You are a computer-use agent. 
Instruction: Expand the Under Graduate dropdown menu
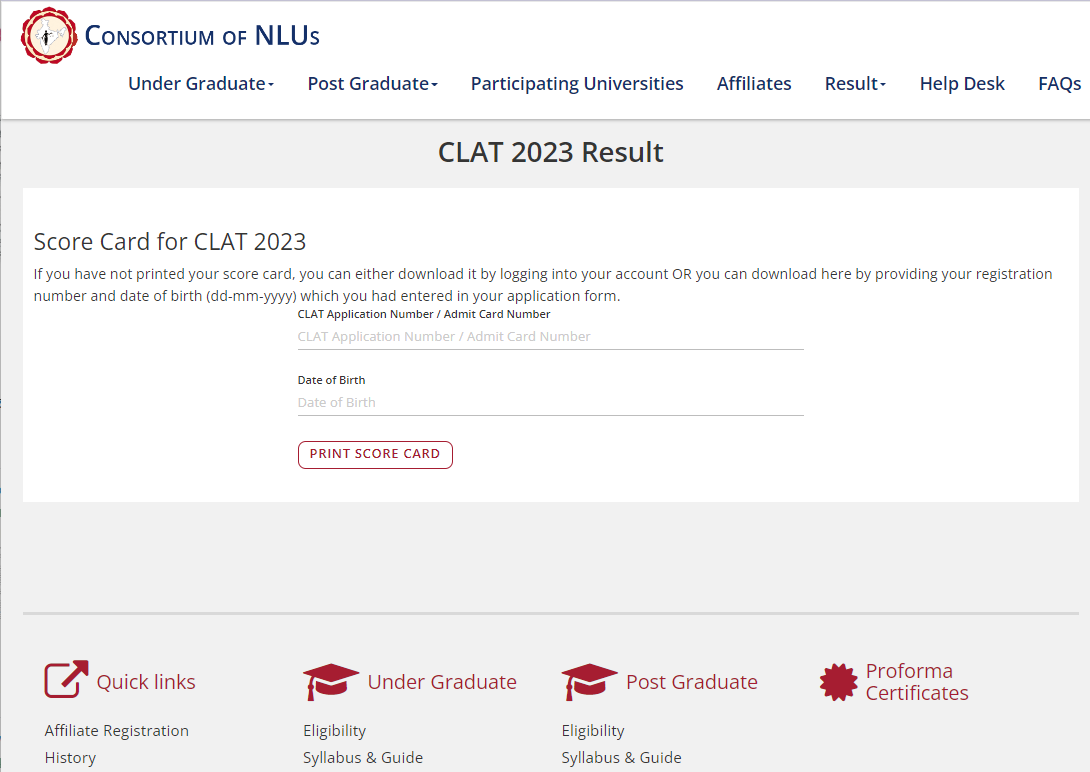[200, 84]
